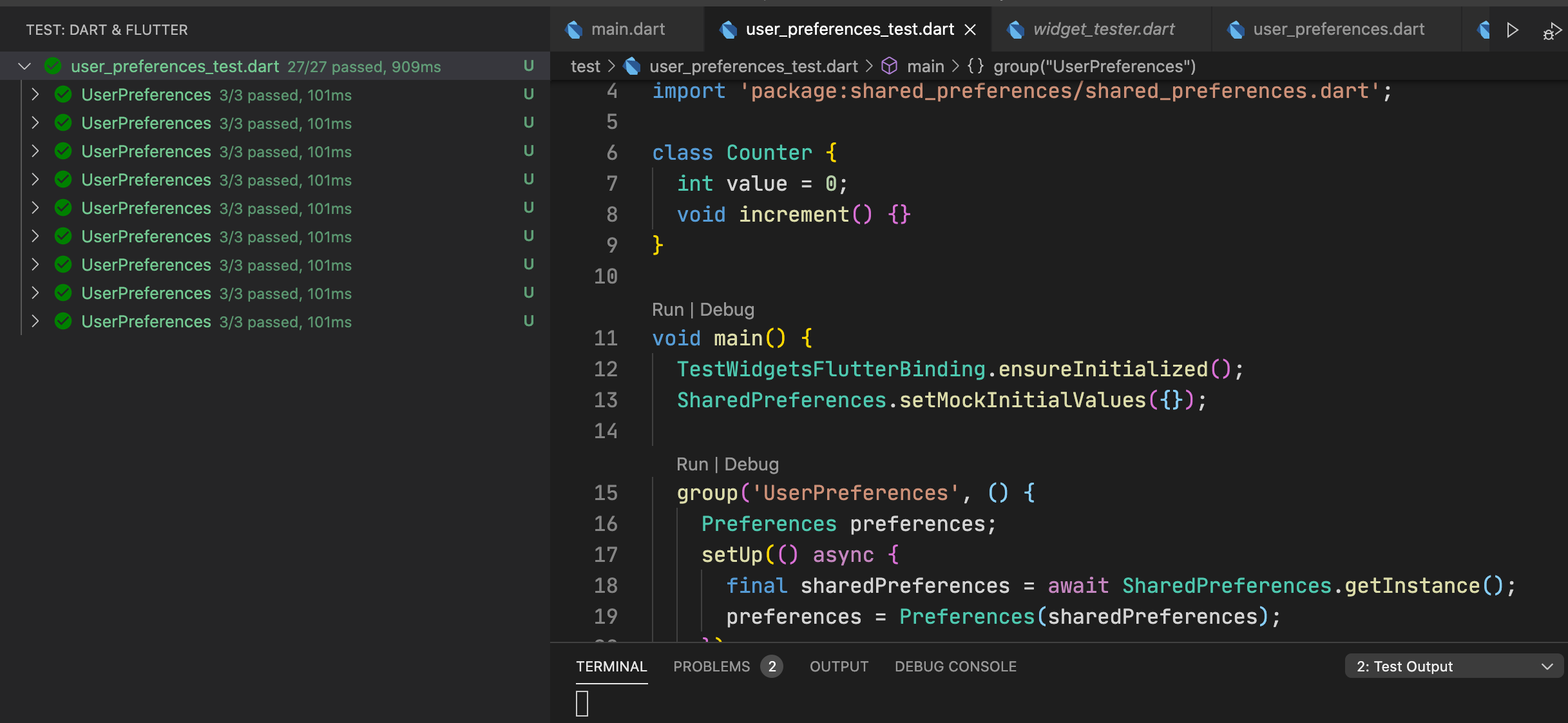Click the Run codelens above void main
The image size is (1568, 723).
pyautogui.click(x=667, y=309)
